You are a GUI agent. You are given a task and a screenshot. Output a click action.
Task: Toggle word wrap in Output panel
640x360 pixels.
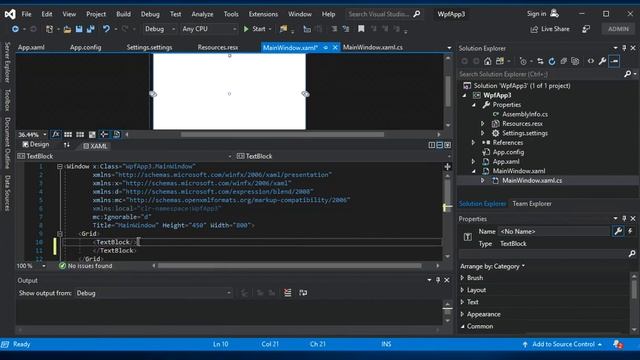point(303,293)
